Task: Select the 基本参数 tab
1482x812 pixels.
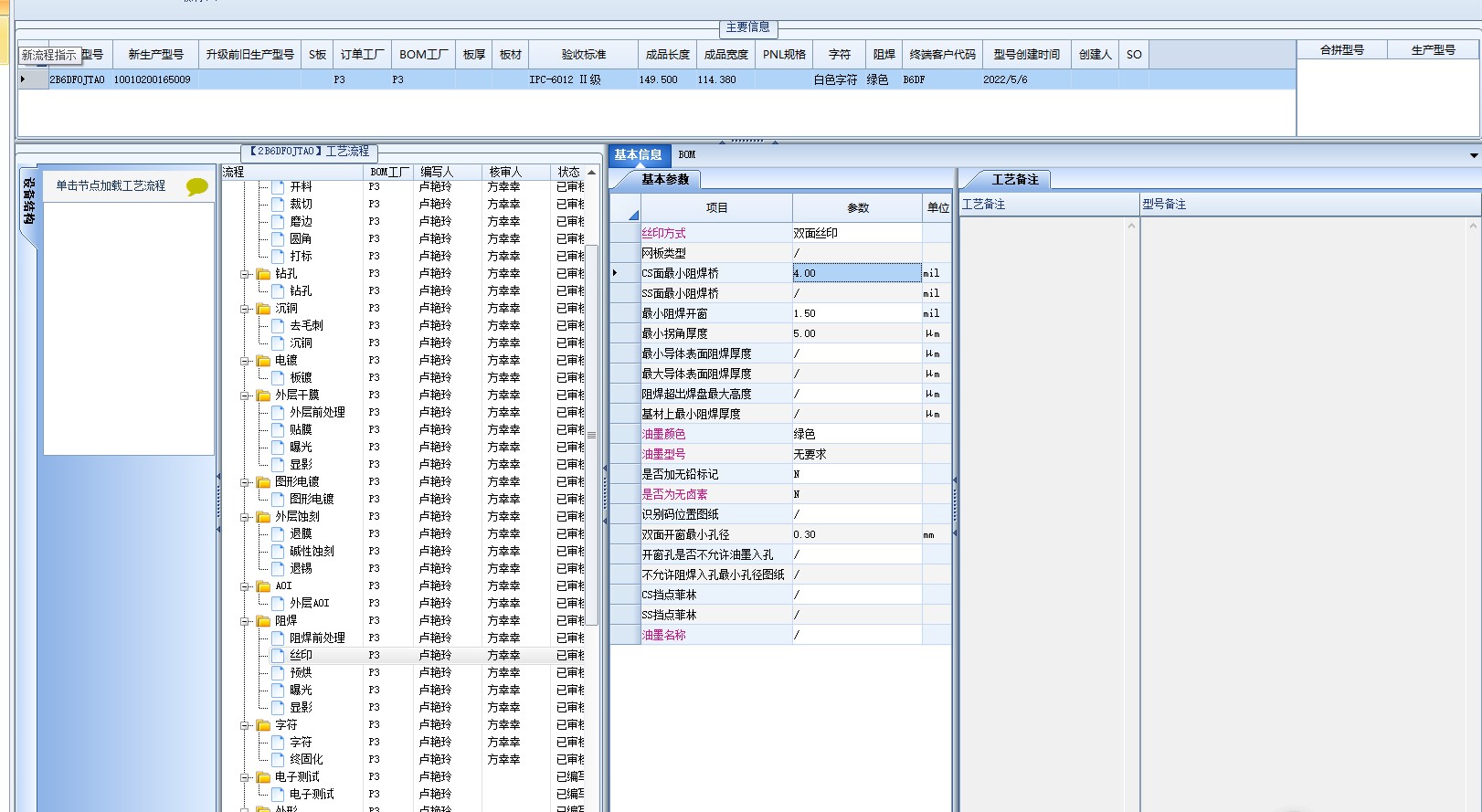Action: tap(665, 179)
